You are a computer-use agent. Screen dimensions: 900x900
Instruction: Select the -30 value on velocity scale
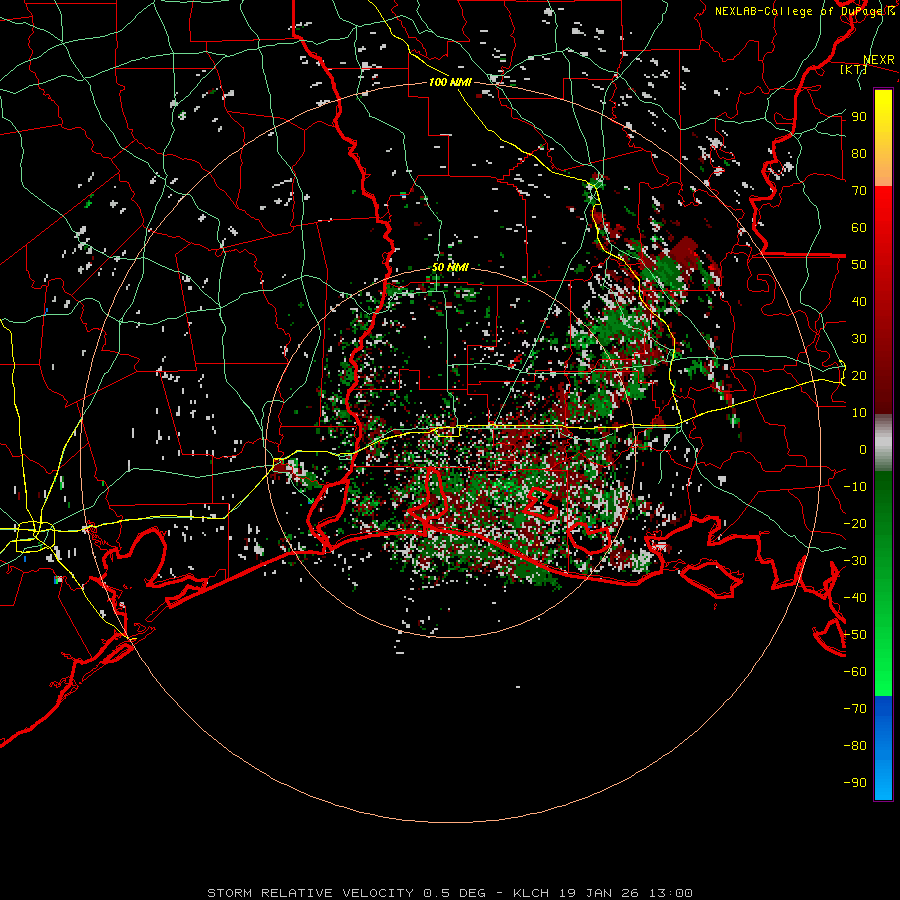(855, 561)
